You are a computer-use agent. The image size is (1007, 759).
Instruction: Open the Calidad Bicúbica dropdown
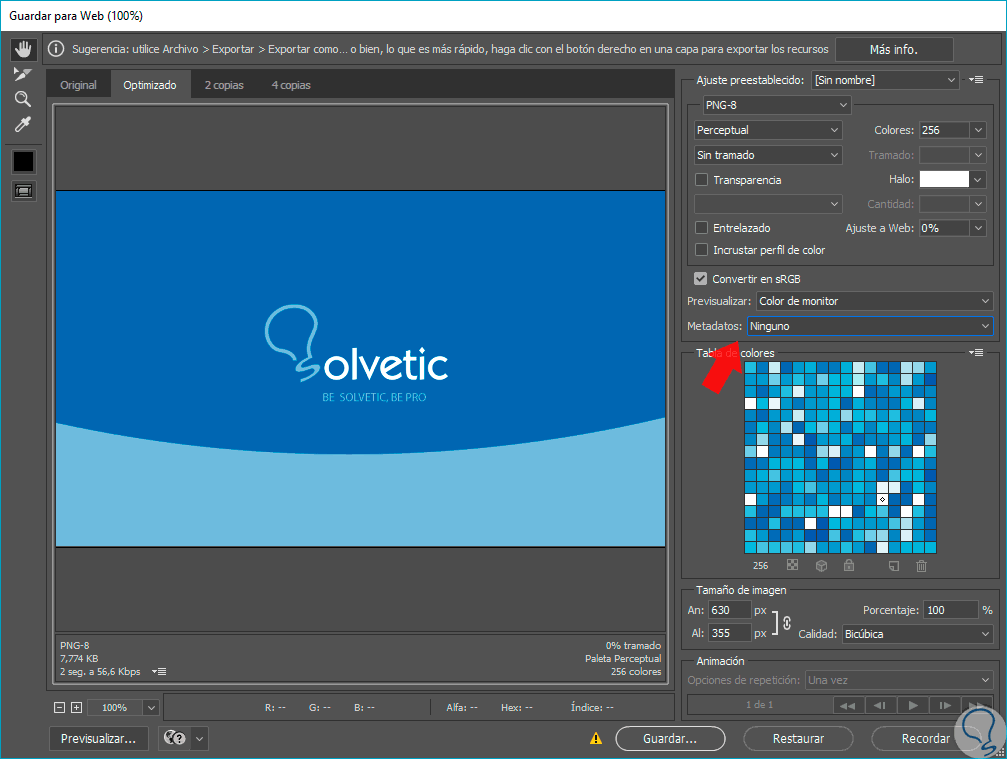click(x=917, y=634)
